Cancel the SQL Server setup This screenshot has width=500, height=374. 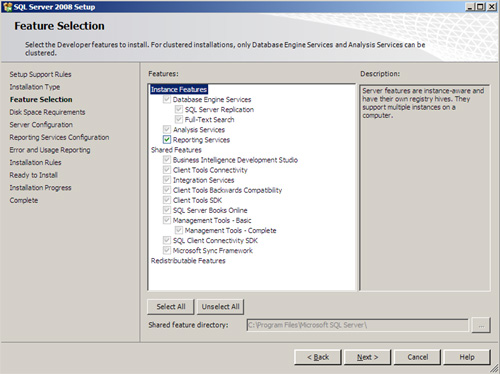[x=417, y=357]
